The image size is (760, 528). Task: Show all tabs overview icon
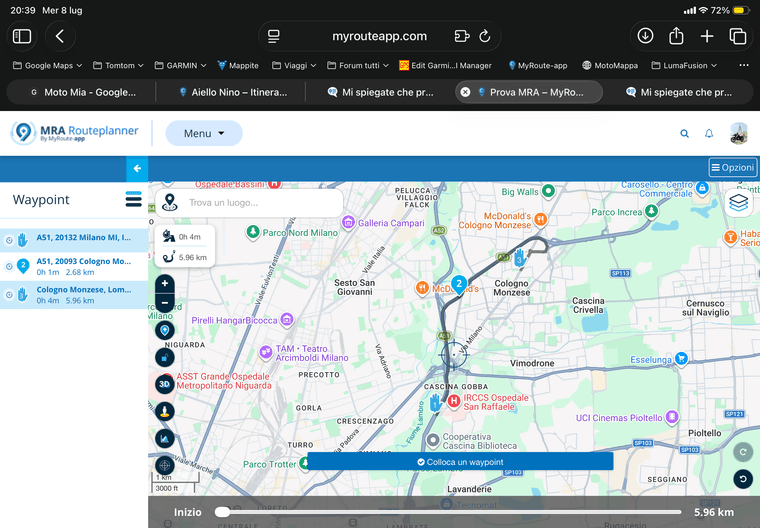pyautogui.click(x=738, y=36)
